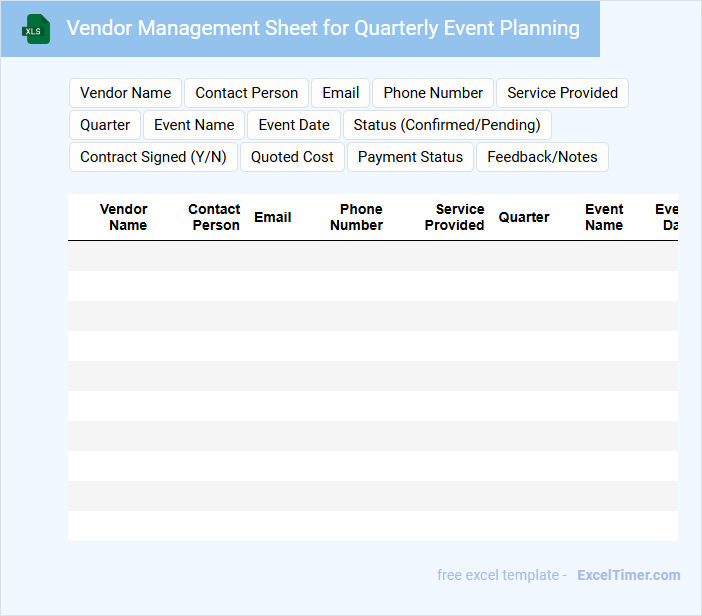
Task: Click the Service Provided column header
Action: point(456,217)
